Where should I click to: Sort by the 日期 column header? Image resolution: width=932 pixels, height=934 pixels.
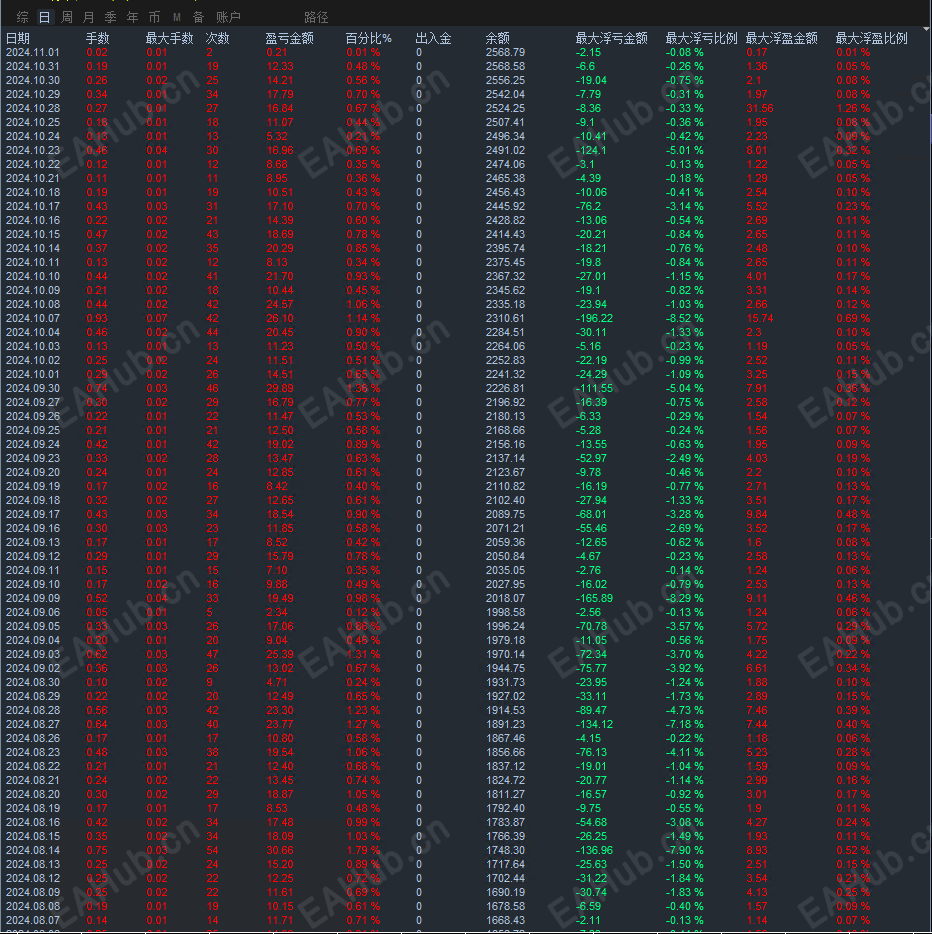coord(18,39)
